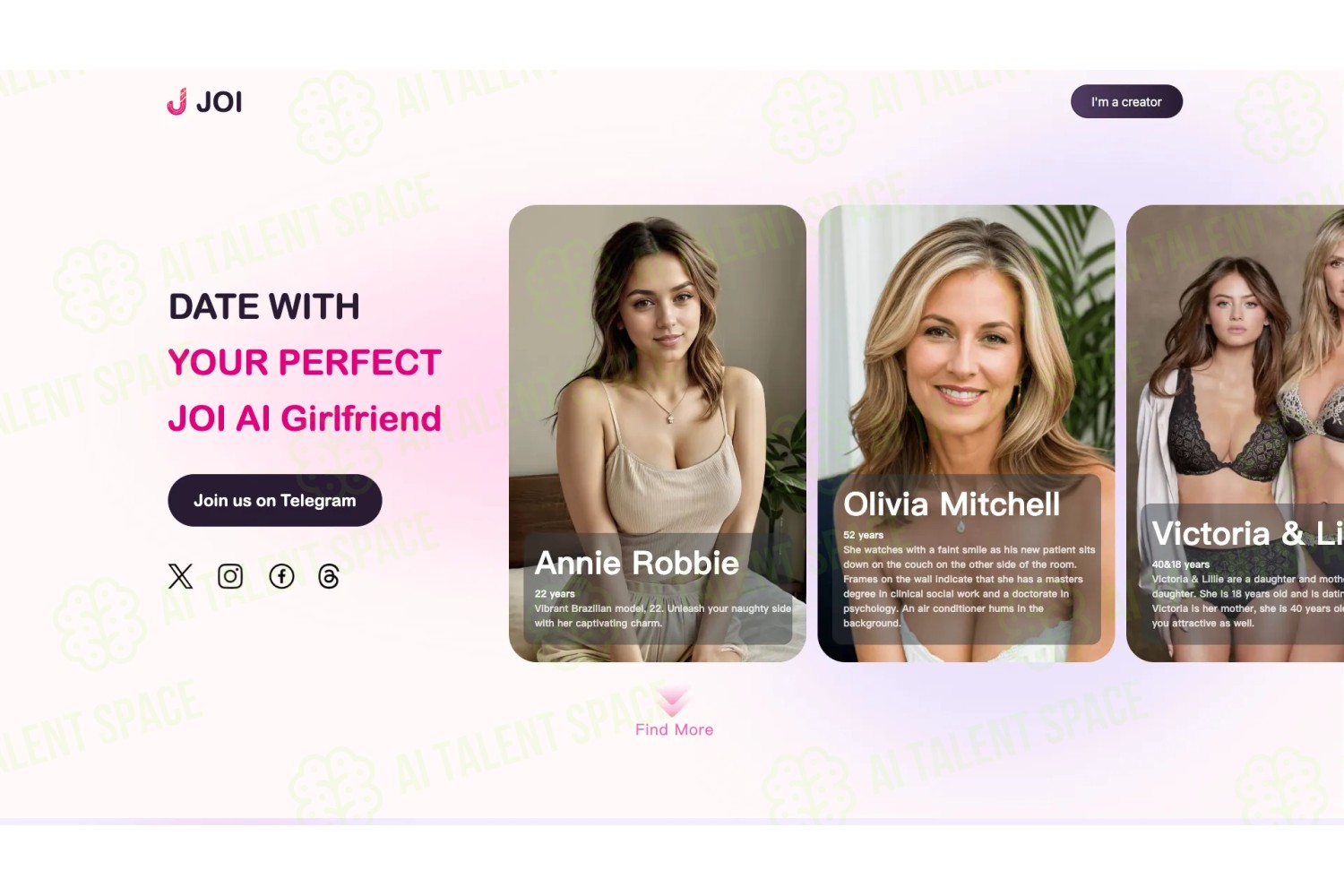Select the Annie Robbie profile card
The image size is (1344, 896).
coord(658,434)
